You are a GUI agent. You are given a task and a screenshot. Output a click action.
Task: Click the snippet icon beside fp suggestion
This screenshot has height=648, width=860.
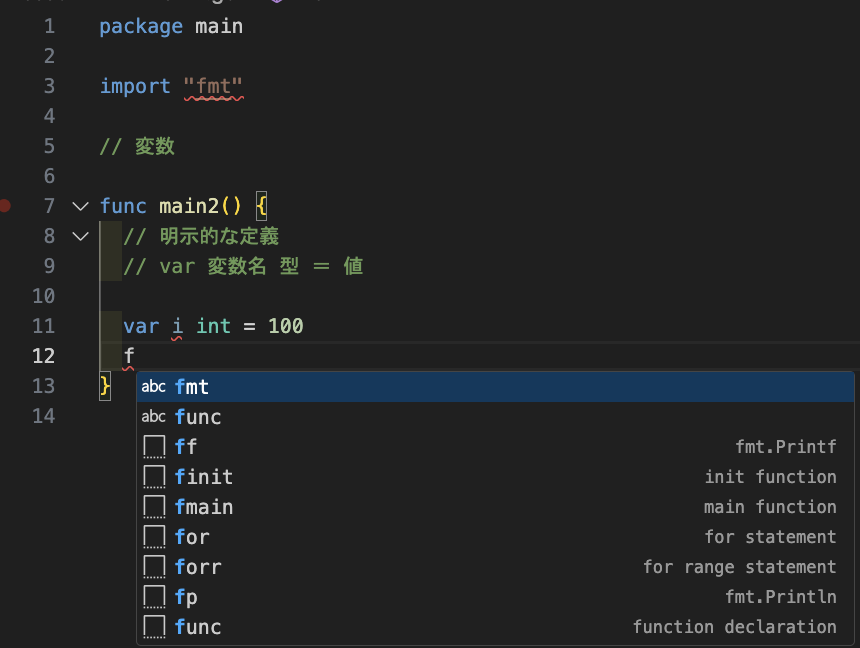(154, 596)
